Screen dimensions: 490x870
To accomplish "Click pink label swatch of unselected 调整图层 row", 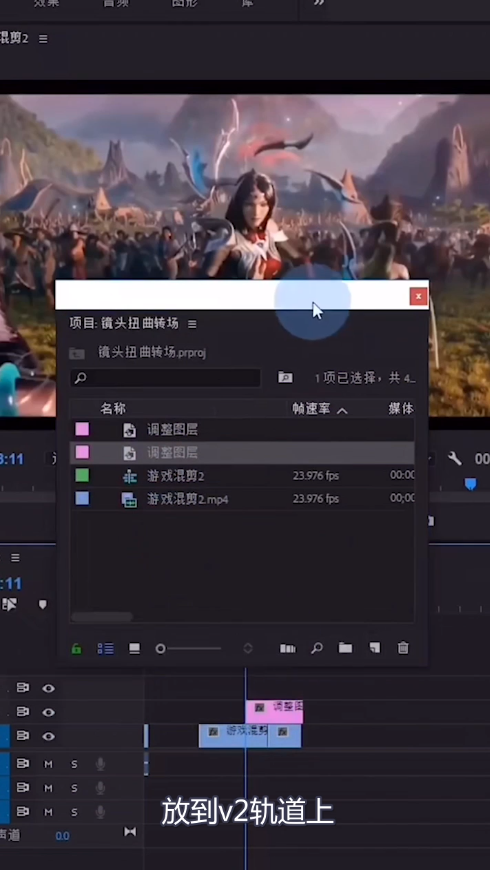I will [x=82, y=429].
